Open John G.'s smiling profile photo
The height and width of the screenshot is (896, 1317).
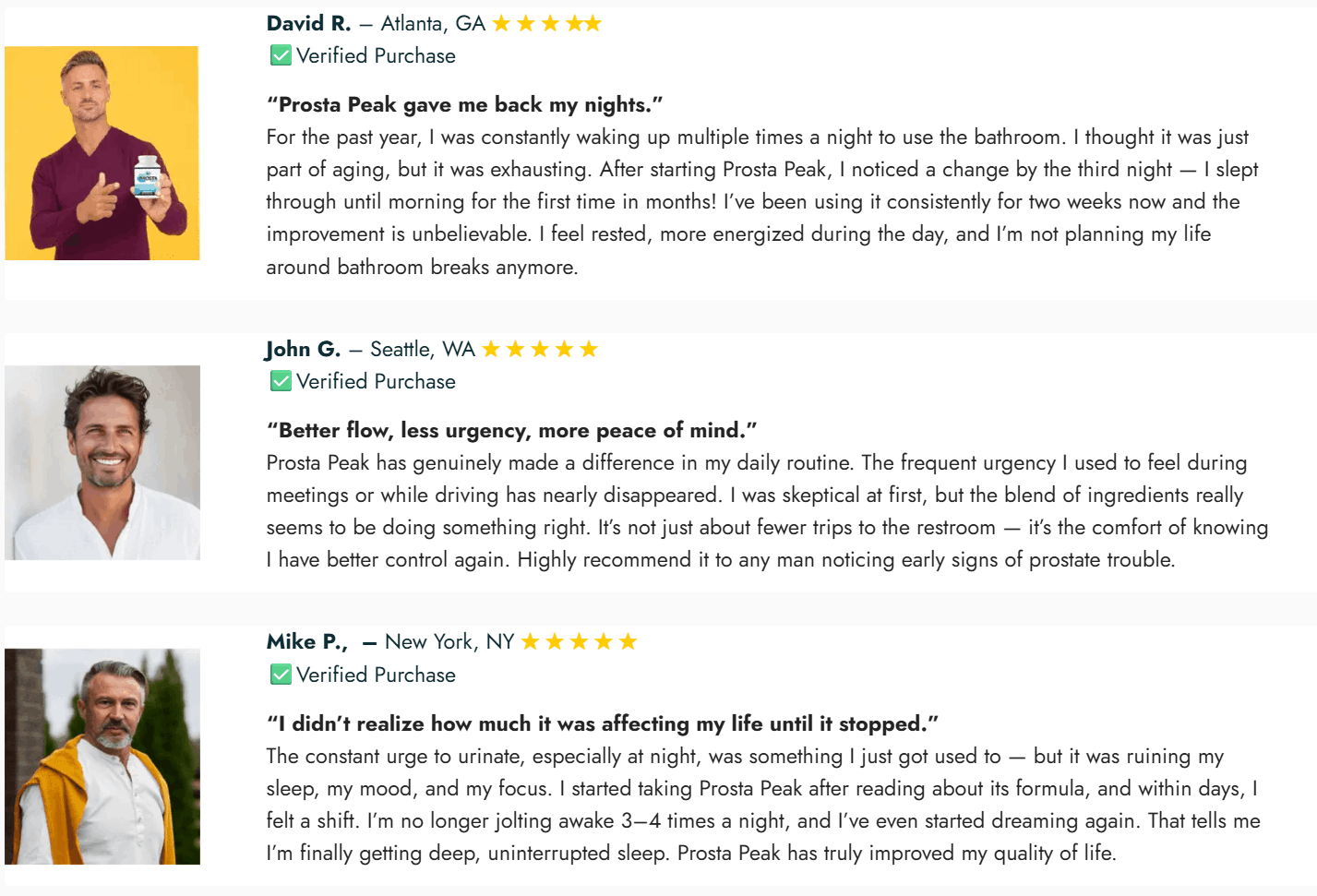pyautogui.click(x=102, y=462)
